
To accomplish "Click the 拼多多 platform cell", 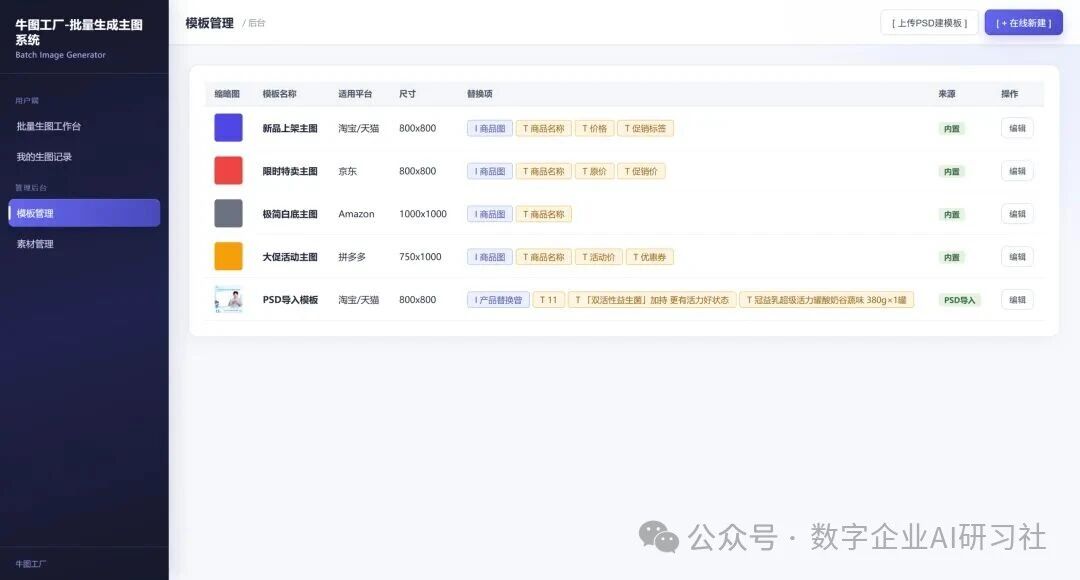I will coord(352,257).
